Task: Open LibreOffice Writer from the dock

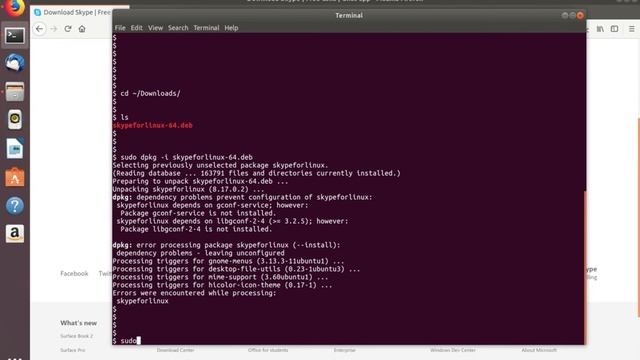Action: (x=15, y=148)
